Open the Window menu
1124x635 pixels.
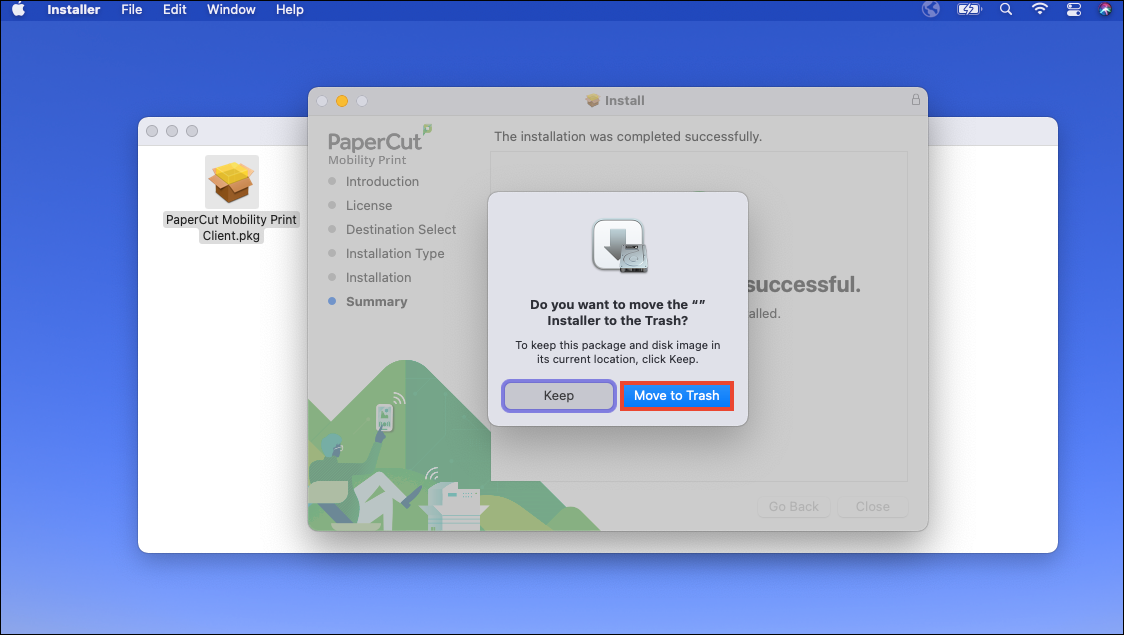click(x=231, y=9)
